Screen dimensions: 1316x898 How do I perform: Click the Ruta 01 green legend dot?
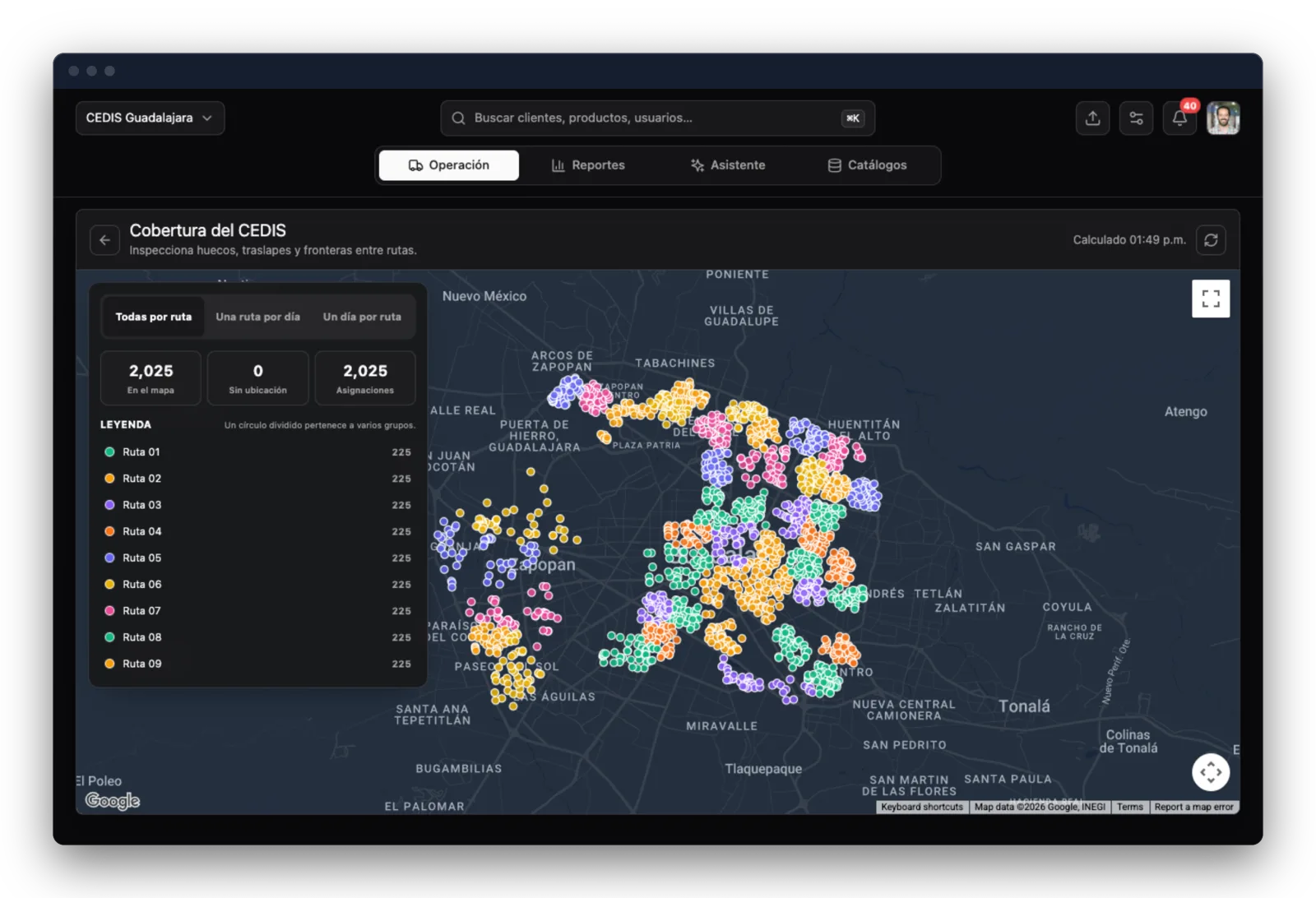(x=109, y=452)
